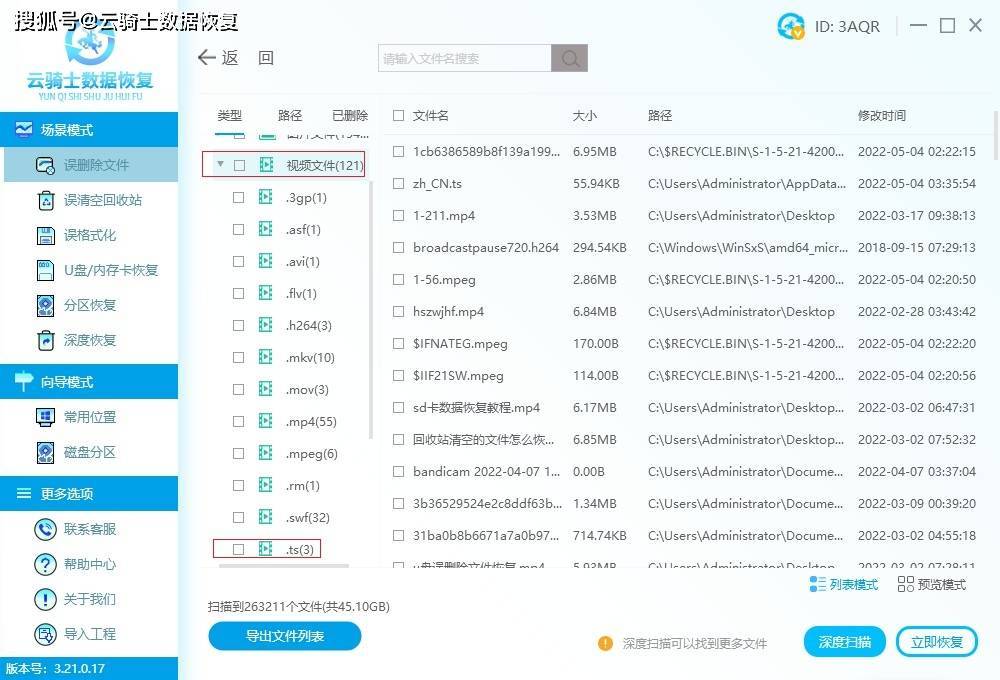Select the checkbox for zh_CN.ts file
The width and height of the screenshot is (1000, 680).
coord(399,184)
